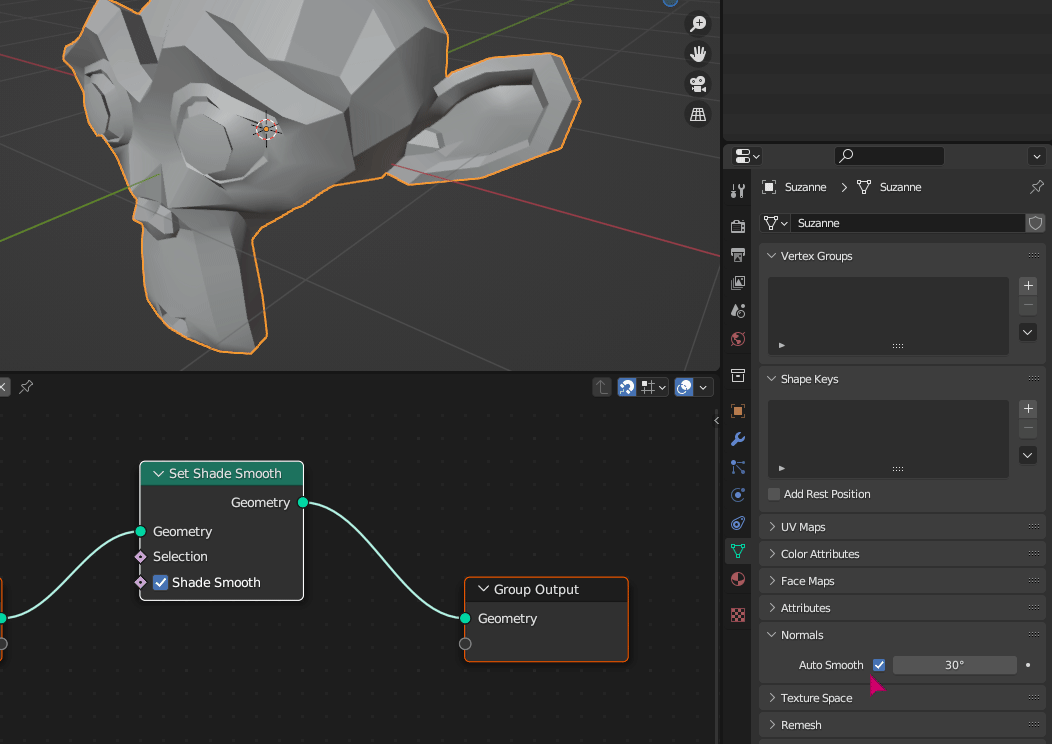The width and height of the screenshot is (1052, 744).
Task: Expand the Vertex Groups list filter triangle
Action: (x=782, y=346)
